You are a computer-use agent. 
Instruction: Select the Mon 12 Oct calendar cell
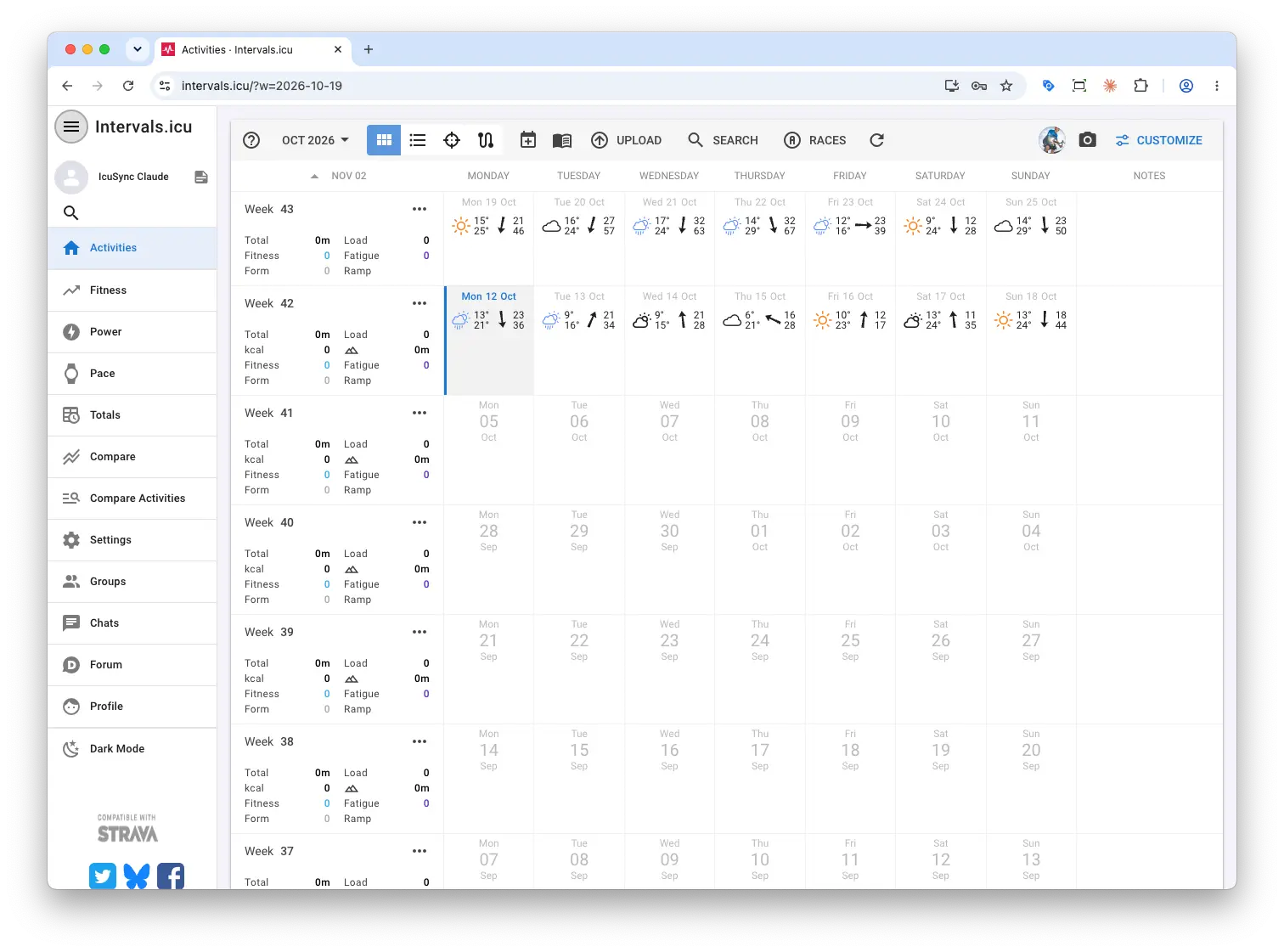tap(489, 341)
